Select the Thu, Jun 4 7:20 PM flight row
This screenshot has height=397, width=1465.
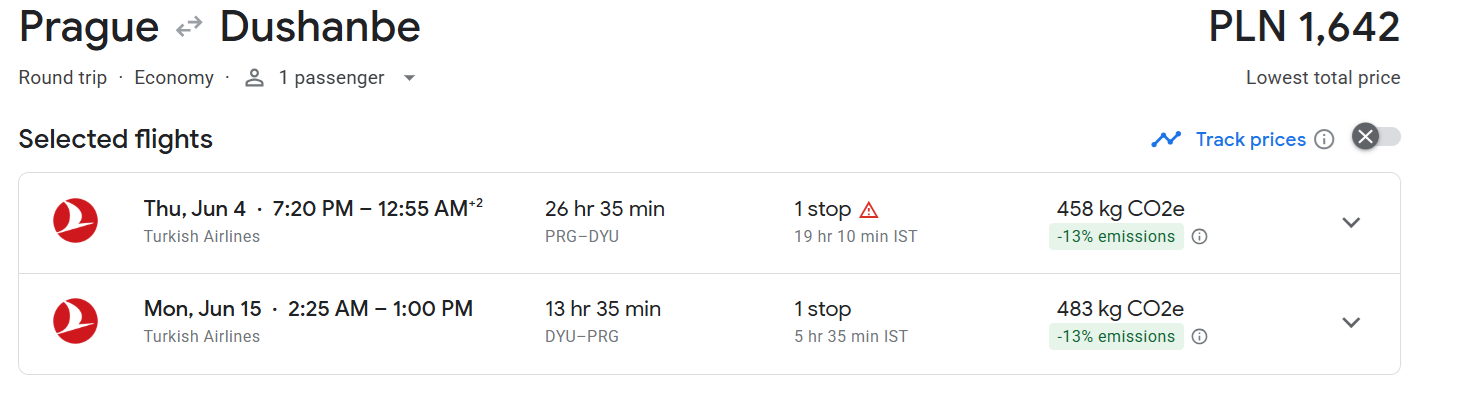(709, 223)
